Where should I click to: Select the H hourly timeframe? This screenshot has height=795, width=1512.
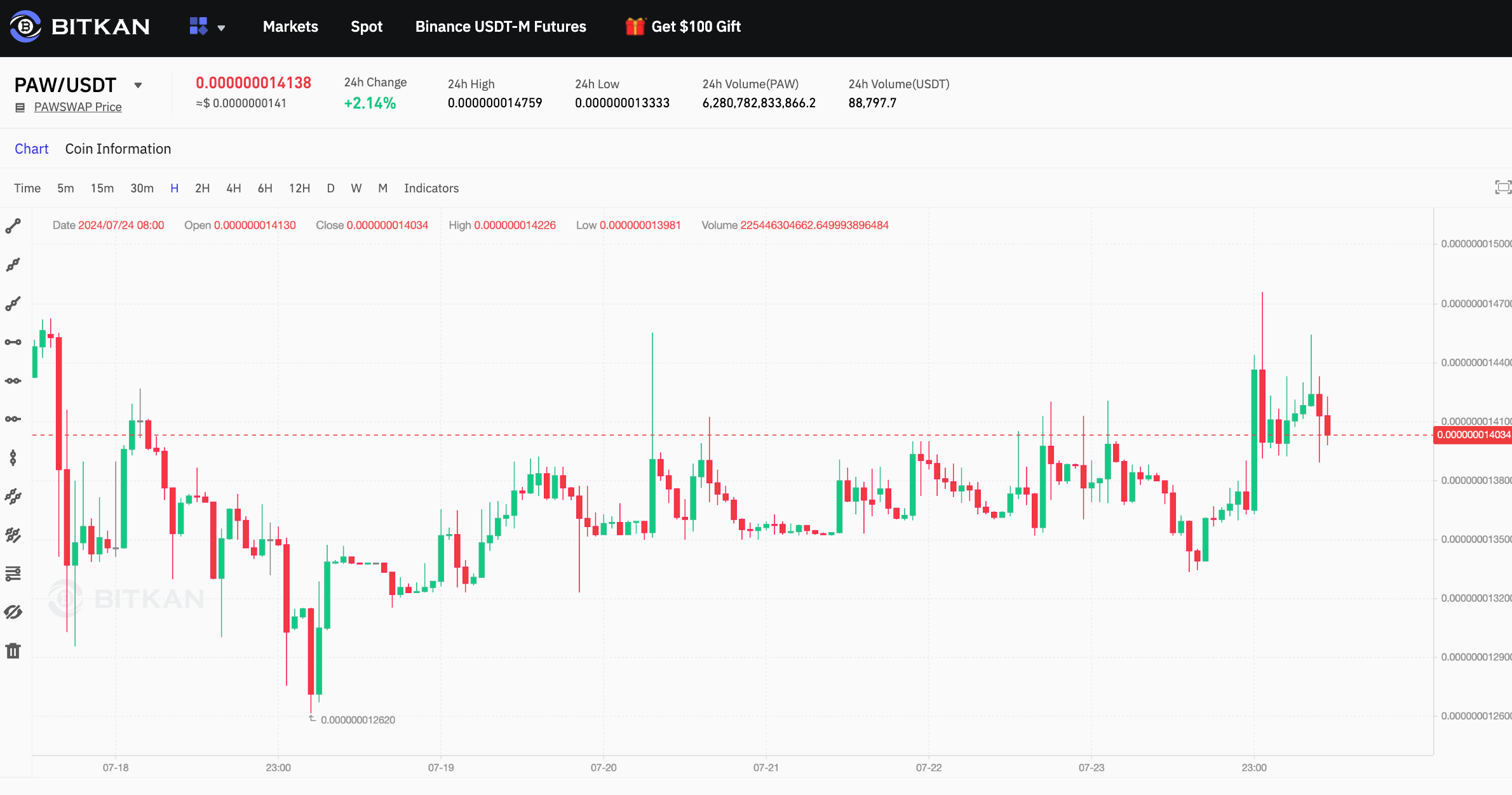coord(173,188)
